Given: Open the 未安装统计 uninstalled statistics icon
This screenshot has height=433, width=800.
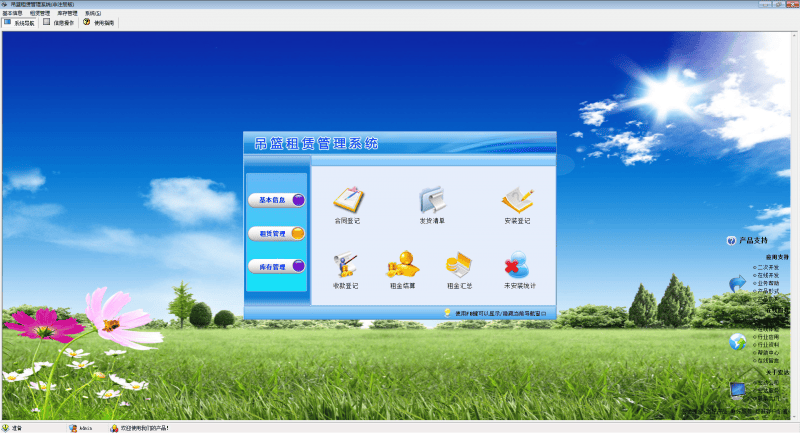Looking at the screenshot, I should coord(517,267).
